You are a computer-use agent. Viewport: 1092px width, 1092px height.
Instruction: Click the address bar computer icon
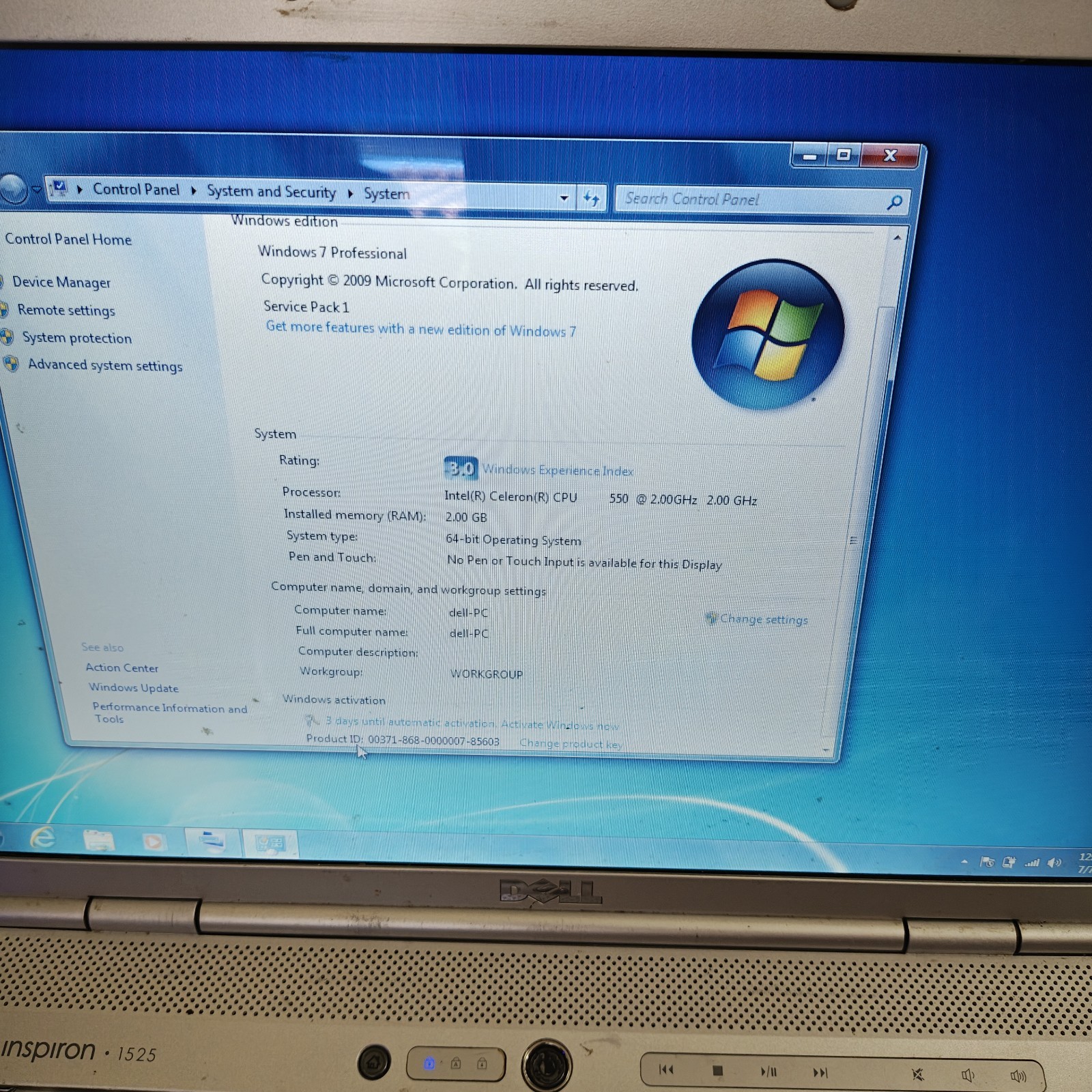pyautogui.click(x=60, y=187)
